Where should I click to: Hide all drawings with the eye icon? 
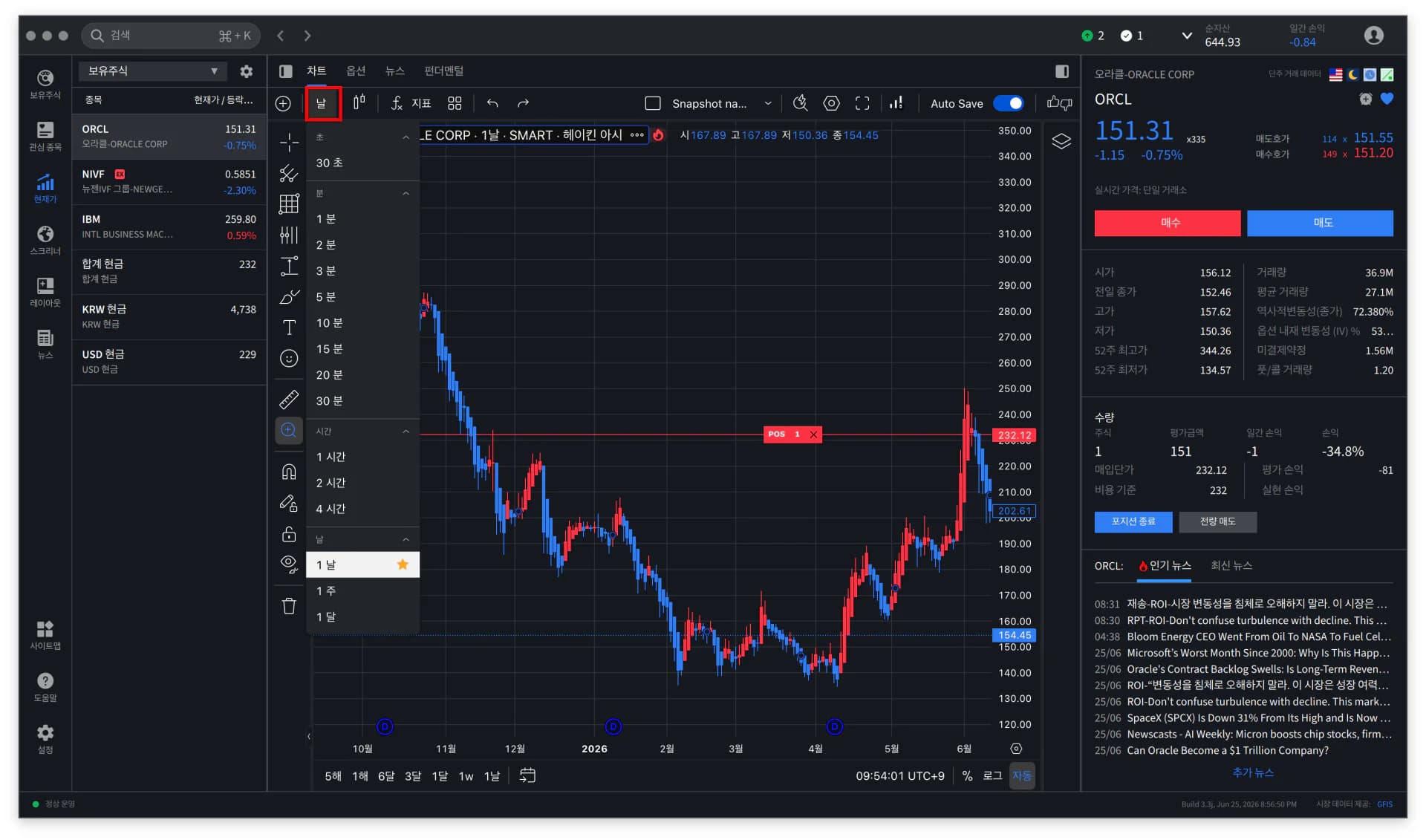click(x=289, y=564)
